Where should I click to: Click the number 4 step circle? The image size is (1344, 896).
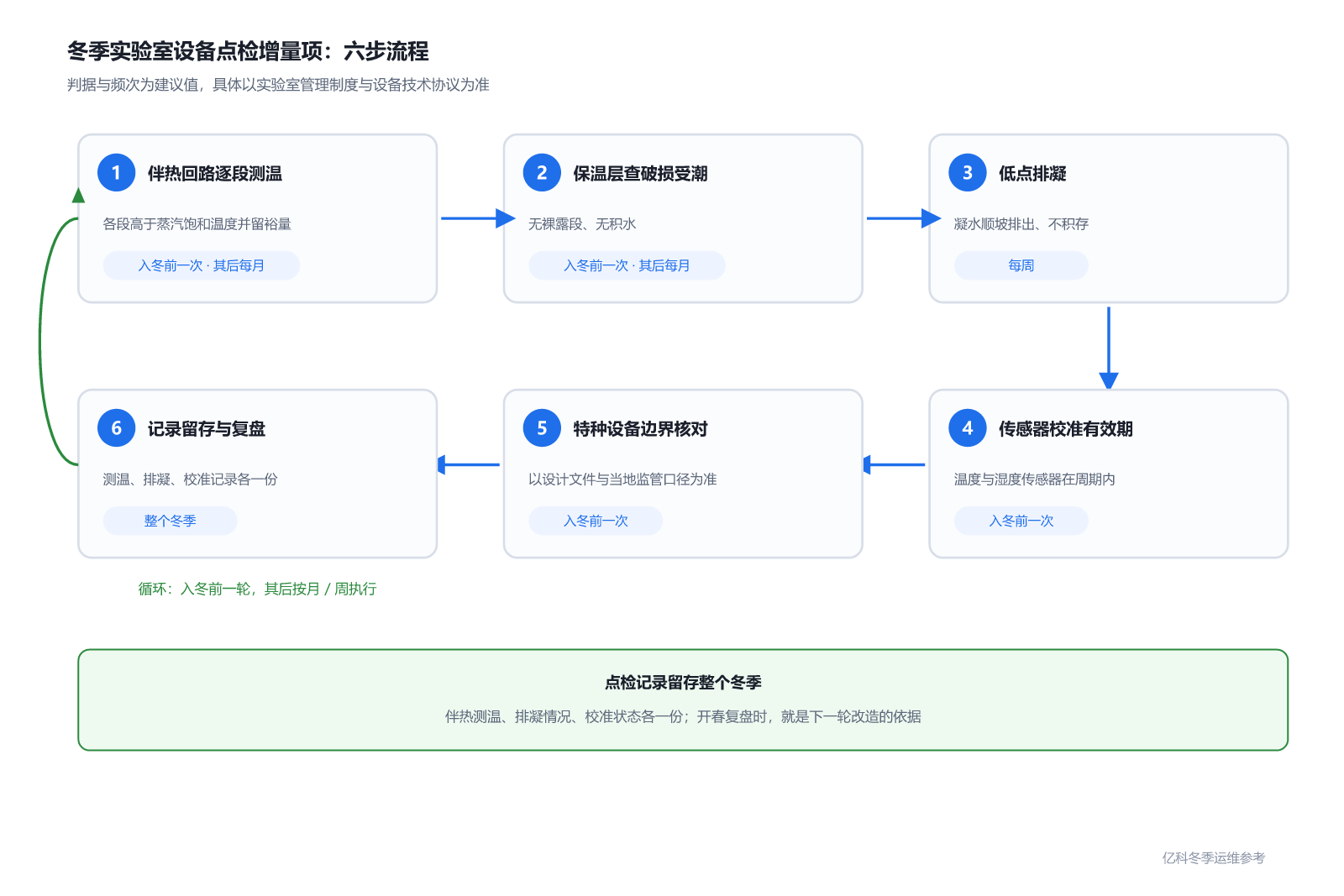(968, 428)
